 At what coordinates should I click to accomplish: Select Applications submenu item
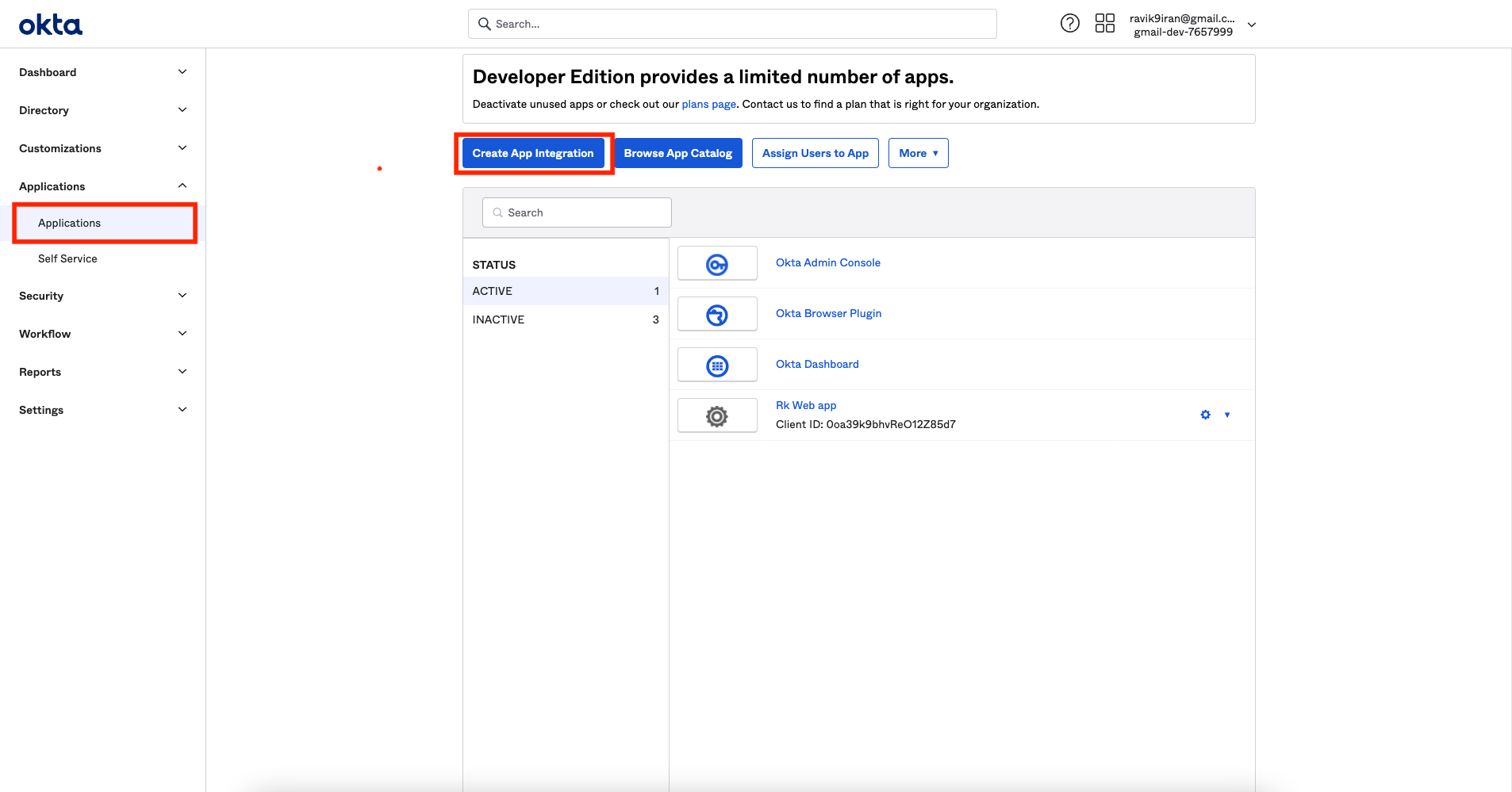(105, 223)
